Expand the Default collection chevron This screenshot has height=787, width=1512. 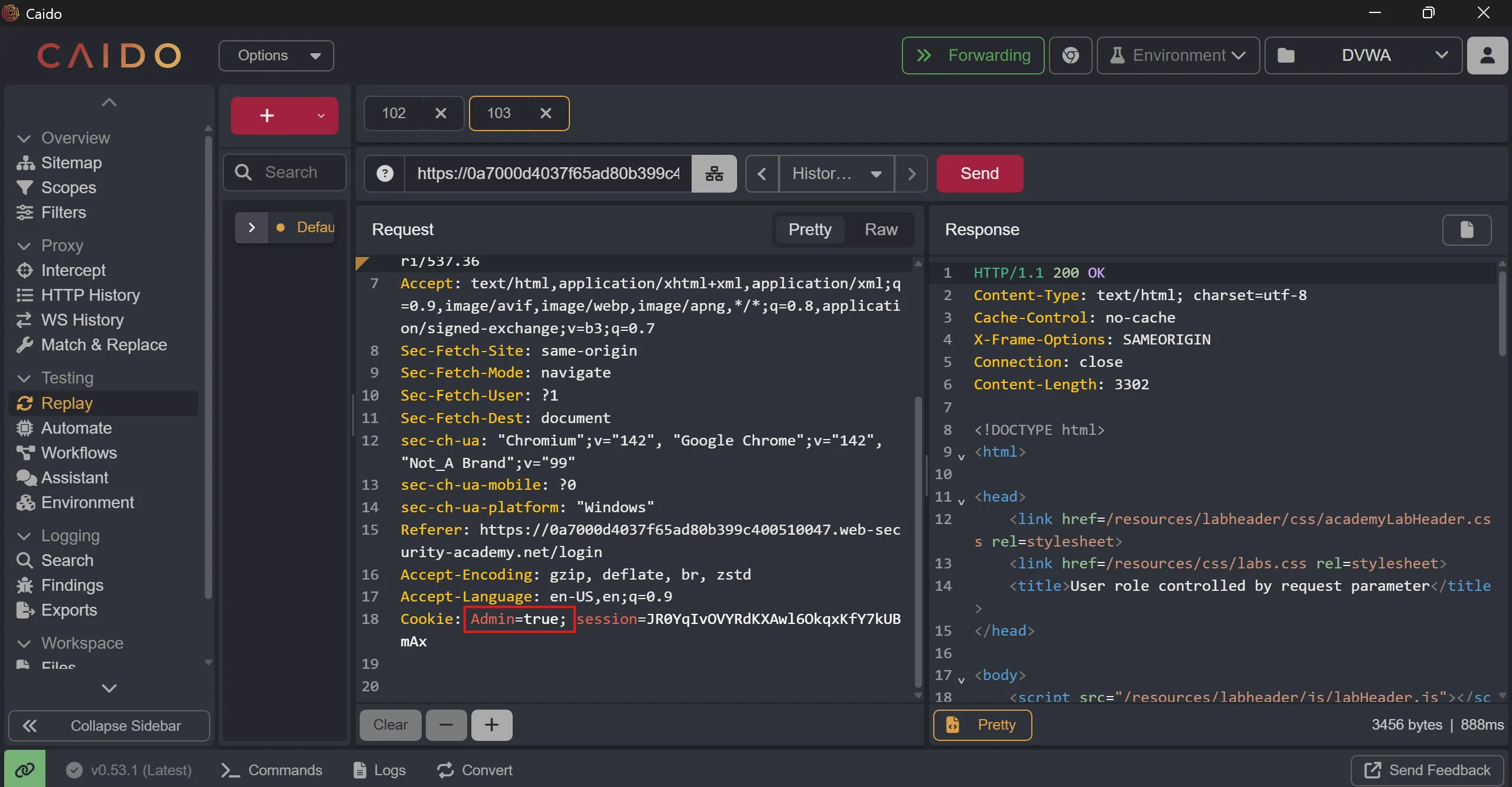tap(252, 227)
